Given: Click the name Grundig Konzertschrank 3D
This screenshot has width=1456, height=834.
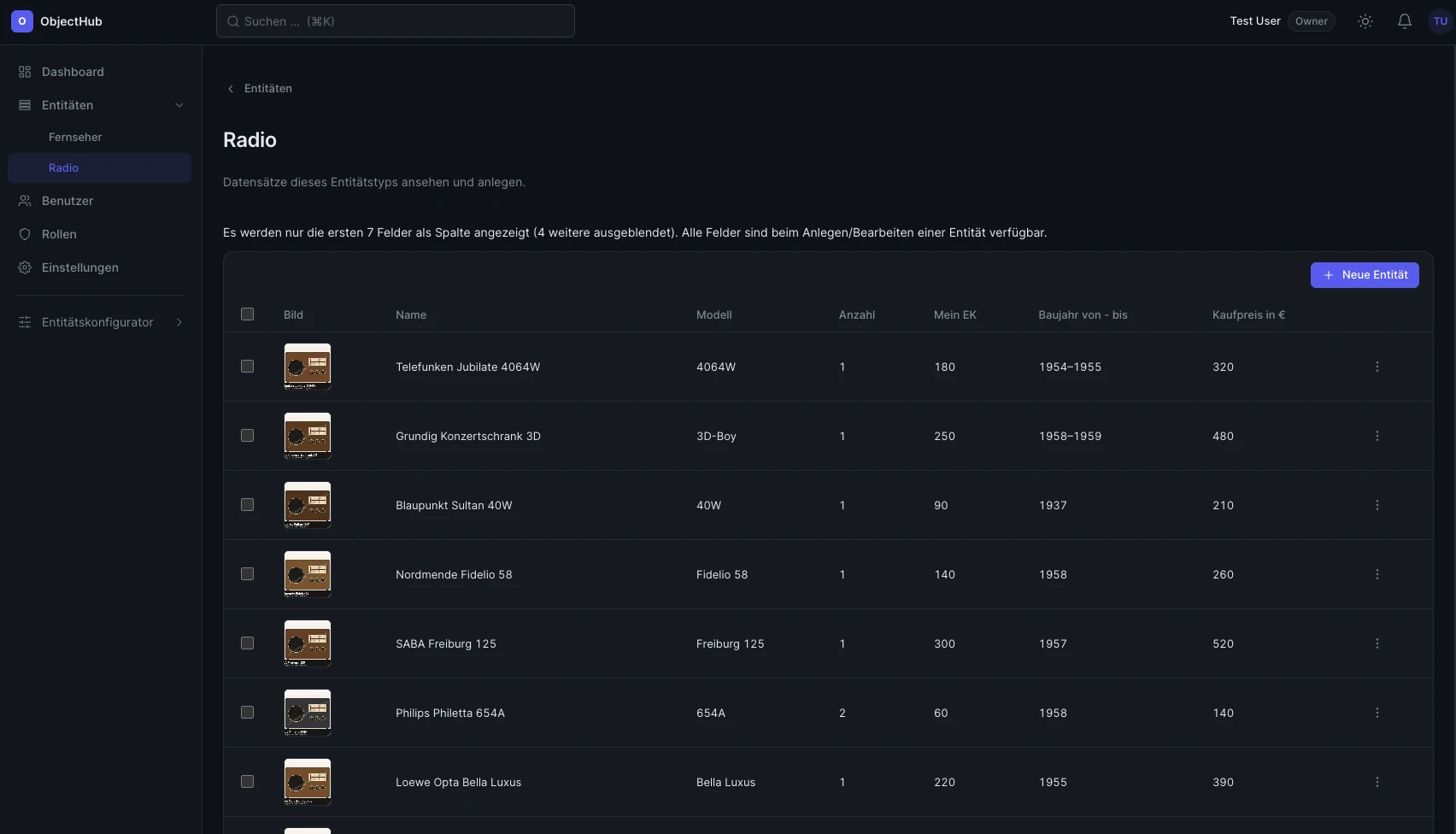Looking at the screenshot, I should pyautogui.click(x=468, y=437).
